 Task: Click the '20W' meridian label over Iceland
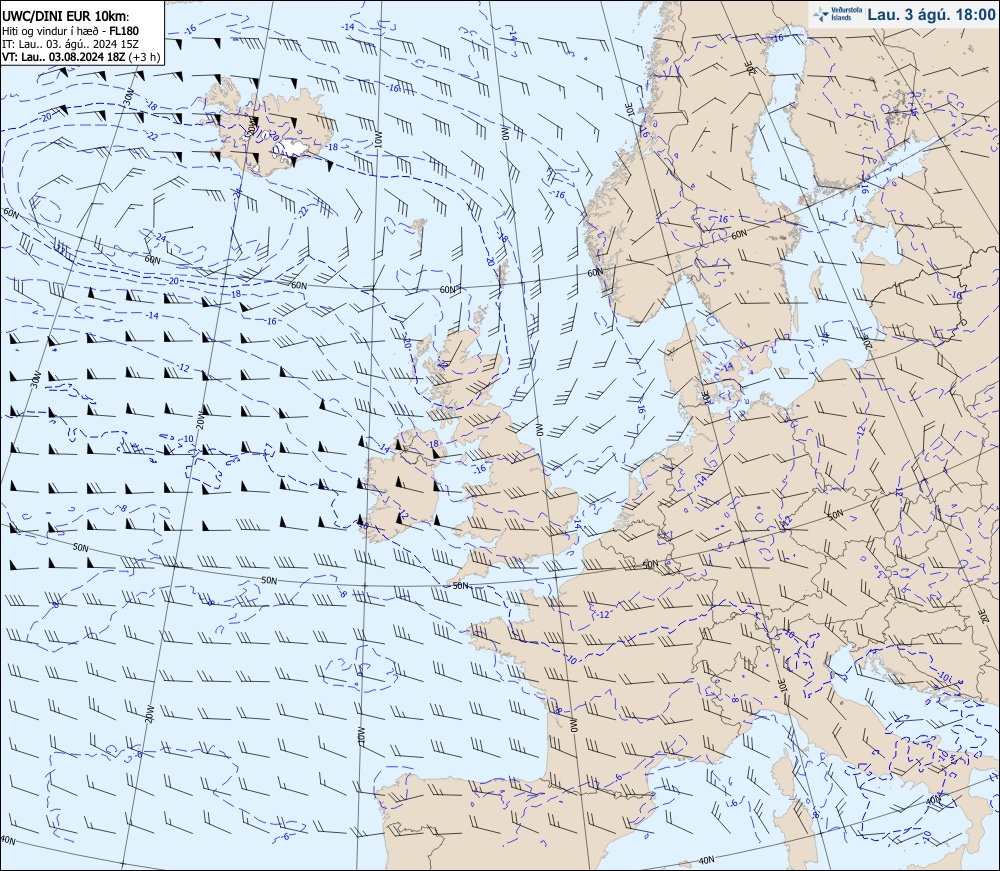click(x=252, y=124)
